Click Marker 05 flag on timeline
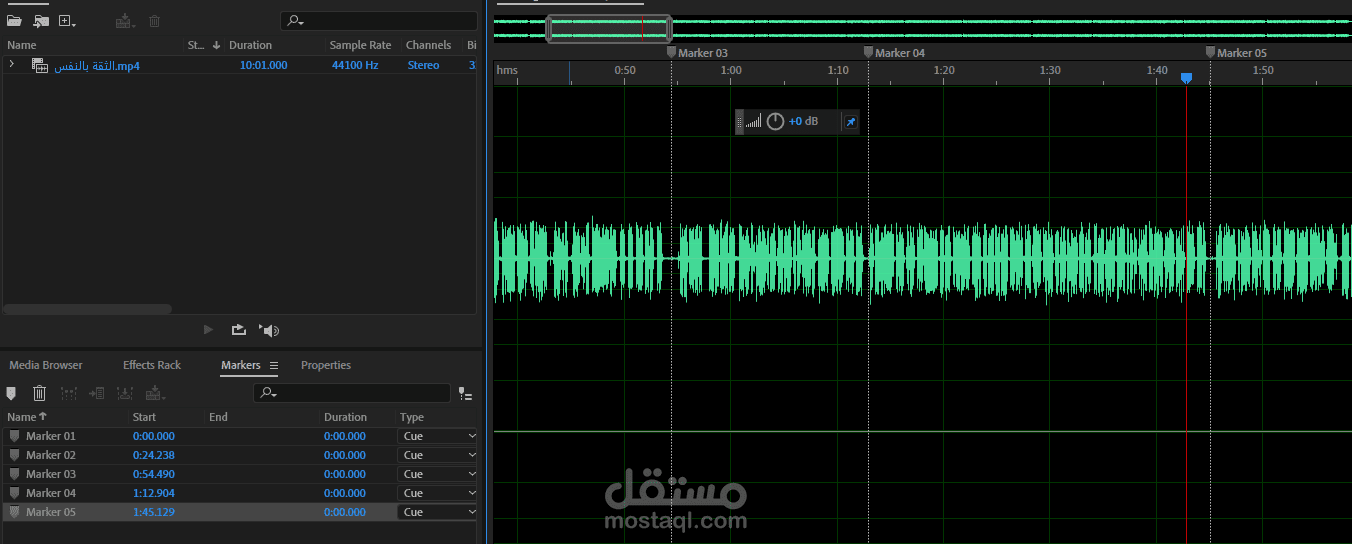This screenshot has width=1352, height=544. (1210, 52)
